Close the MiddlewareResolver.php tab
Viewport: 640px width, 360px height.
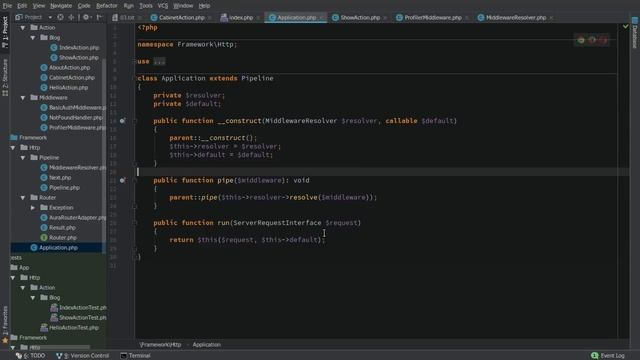coord(551,18)
